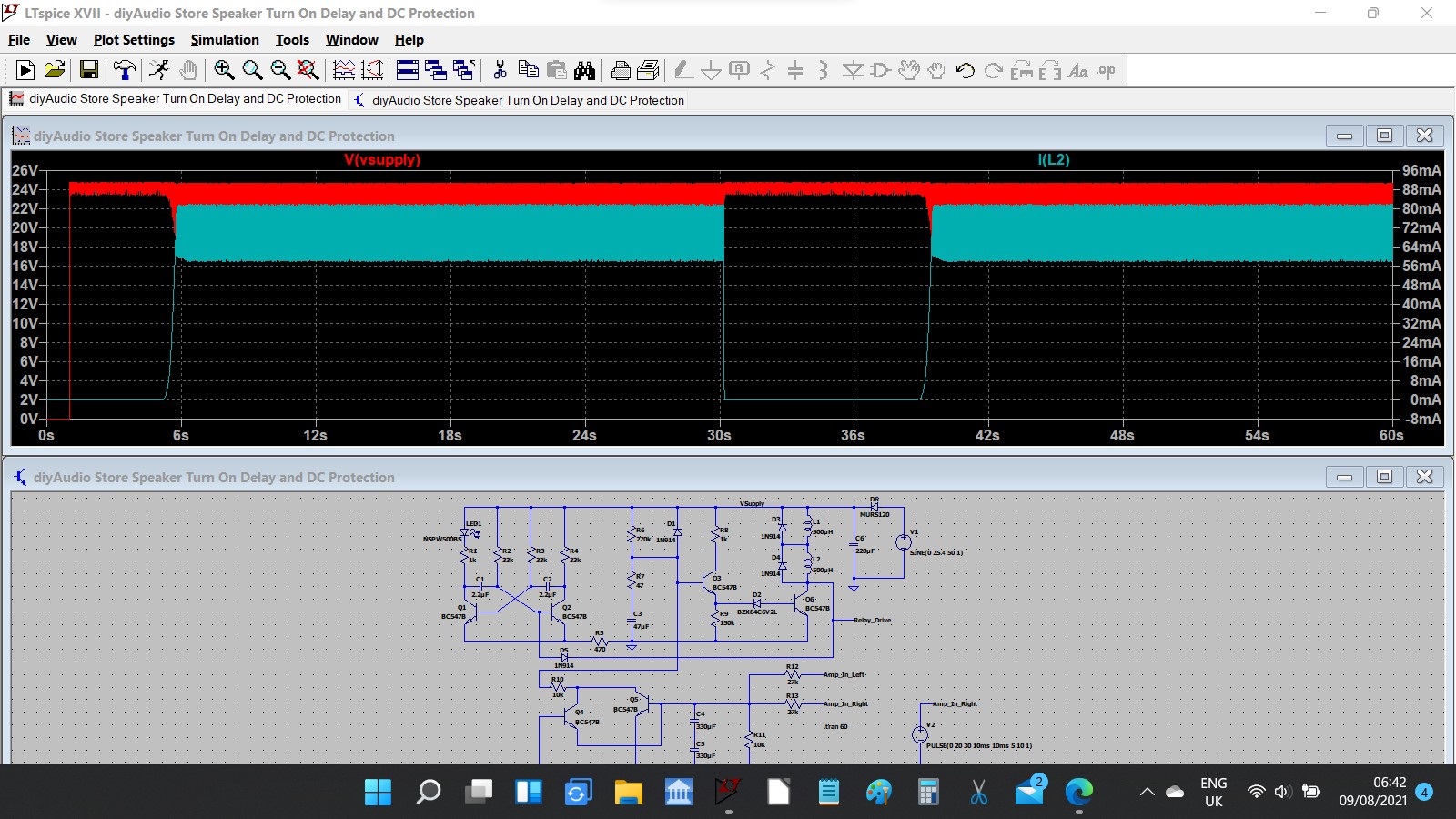Click the Zoom Out magnifier icon
The image size is (1456, 819).
(x=280, y=70)
